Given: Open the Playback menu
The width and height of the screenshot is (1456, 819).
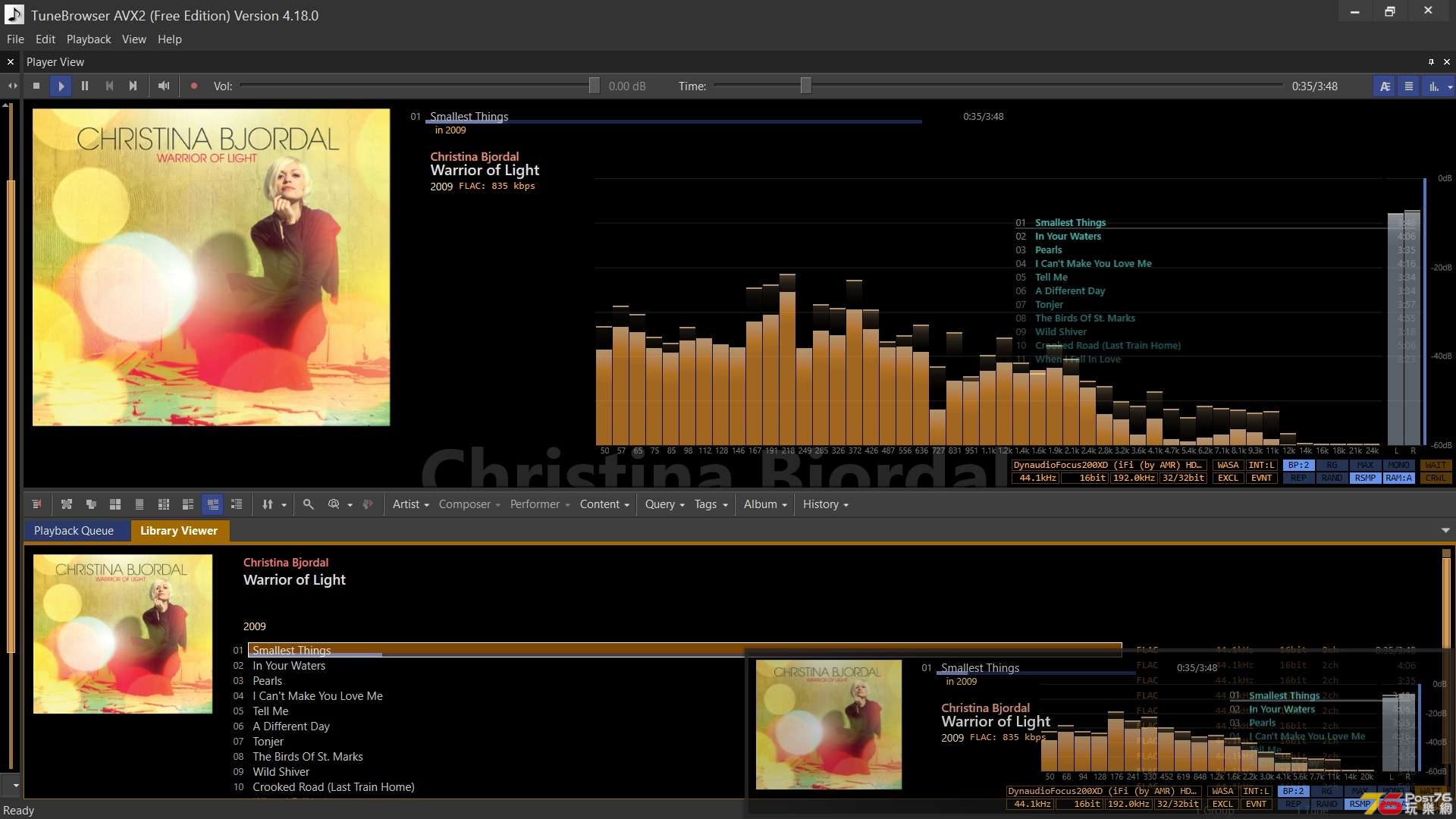Looking at the screenshot, I should point(89,39).
